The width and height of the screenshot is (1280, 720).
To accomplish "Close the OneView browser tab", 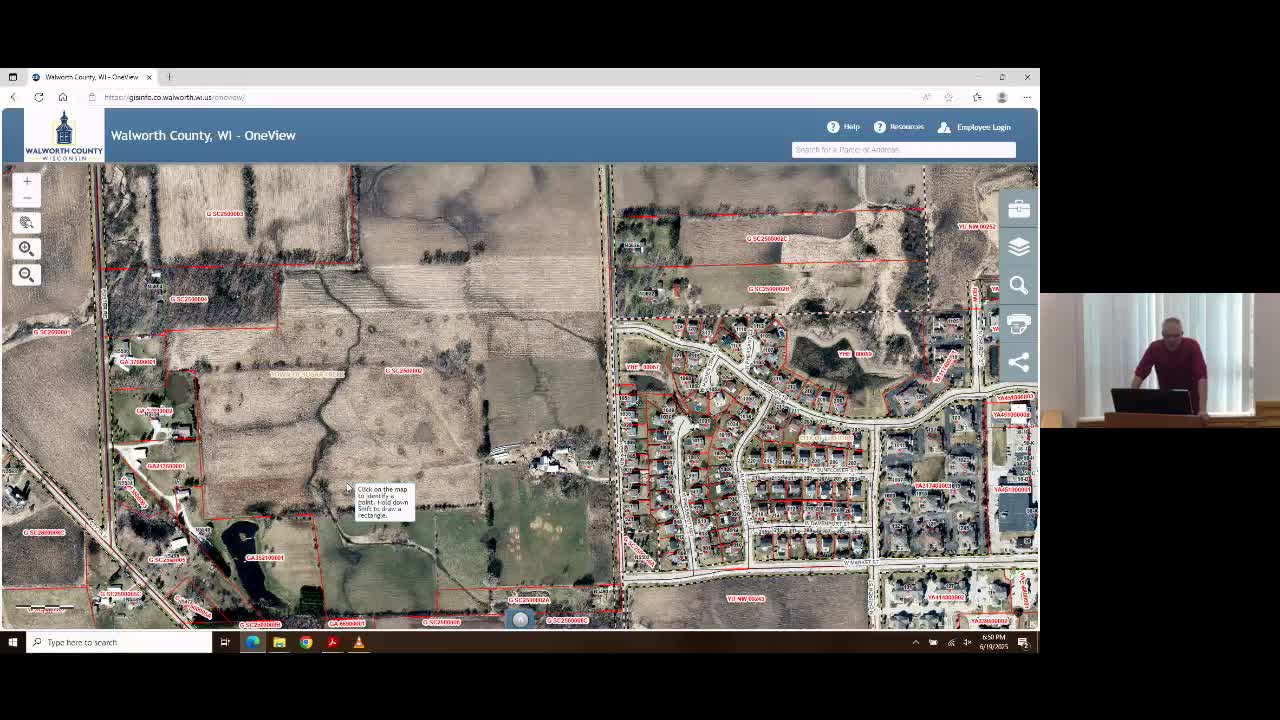I will pos(149,77).
